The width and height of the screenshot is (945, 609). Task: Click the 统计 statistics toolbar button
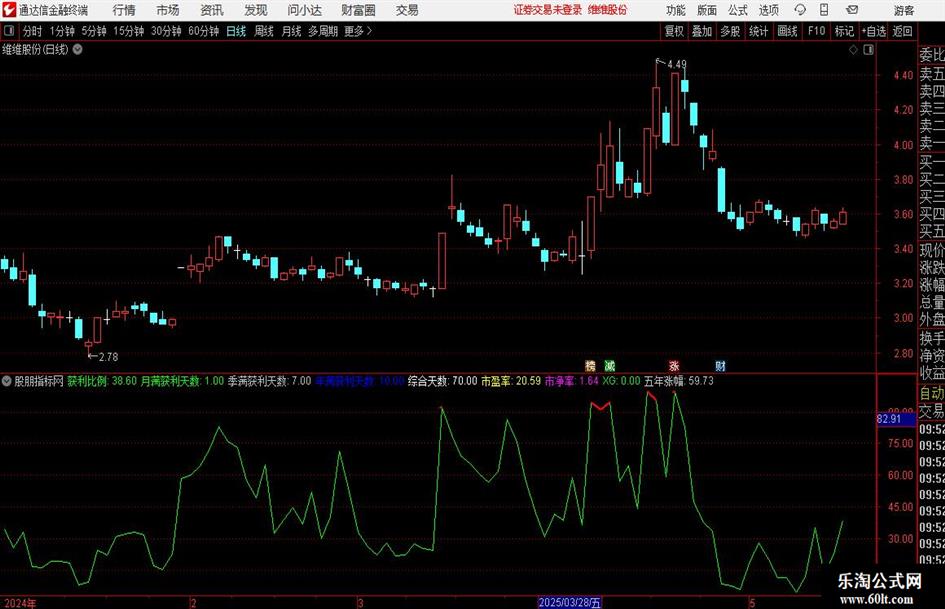click(x=759, y=31)
